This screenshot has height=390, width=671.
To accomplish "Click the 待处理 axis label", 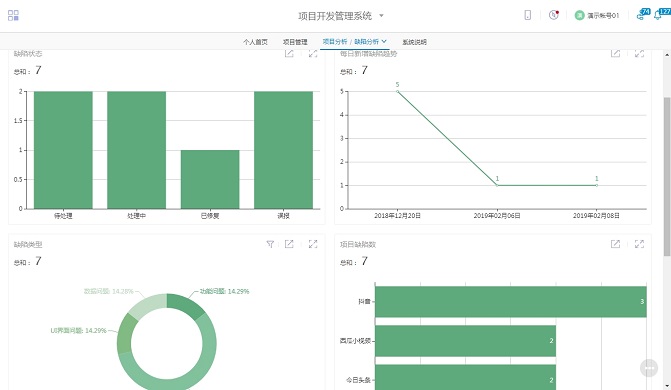I will pyautogui.click(x=63, y=216).
